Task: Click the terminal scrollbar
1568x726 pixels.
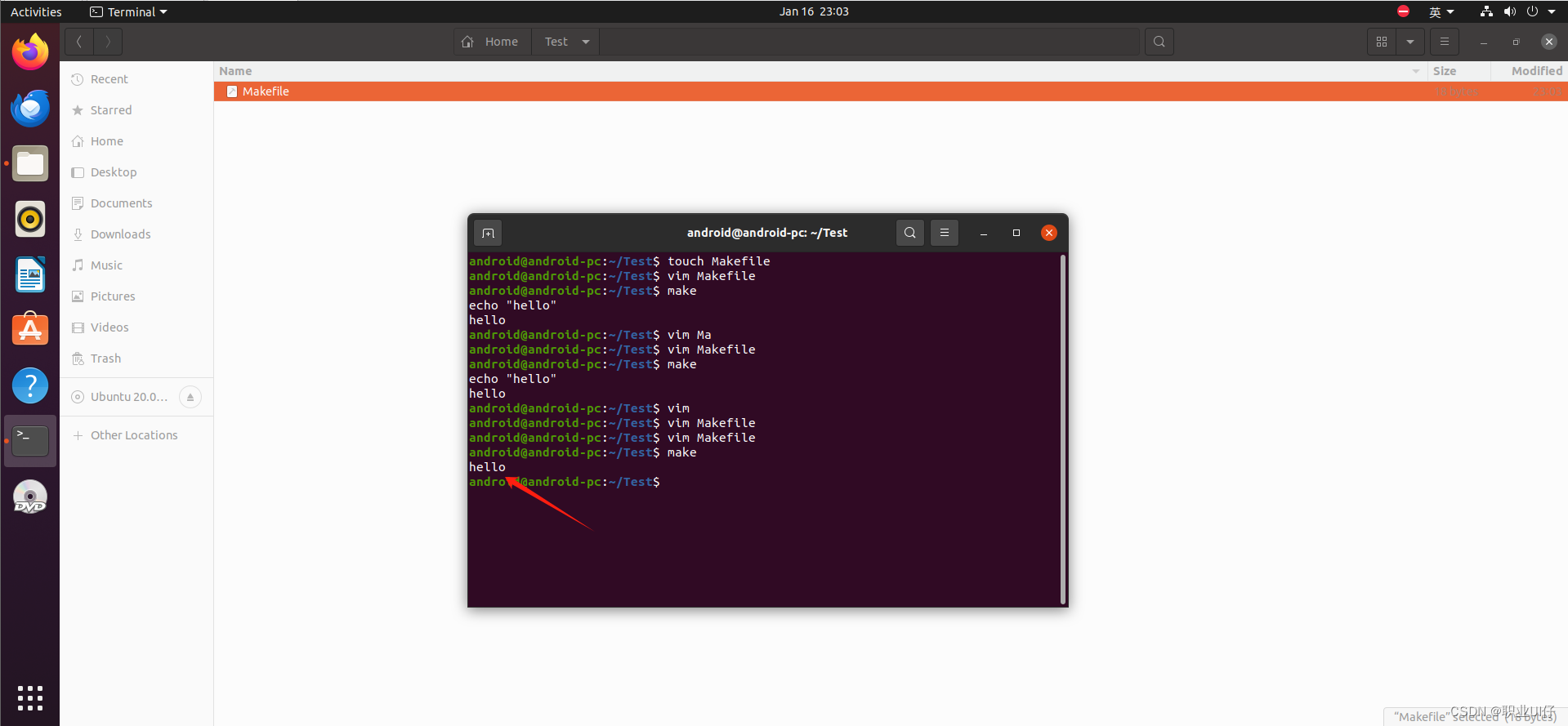Action: (x=1062, y=429)
